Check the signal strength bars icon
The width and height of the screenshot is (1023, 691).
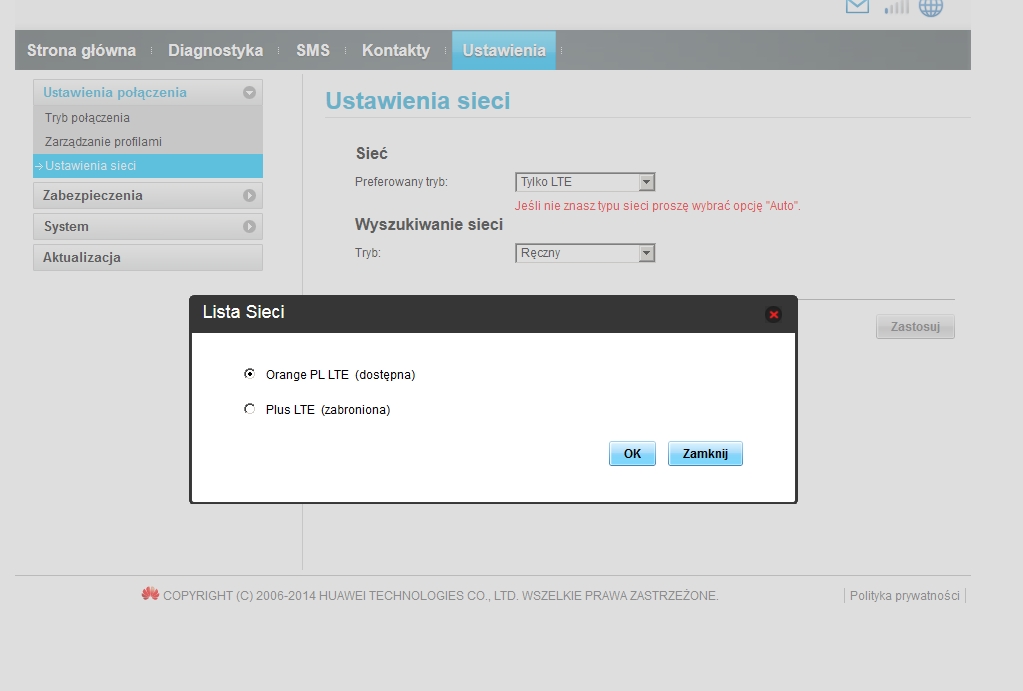click(896, 7)
